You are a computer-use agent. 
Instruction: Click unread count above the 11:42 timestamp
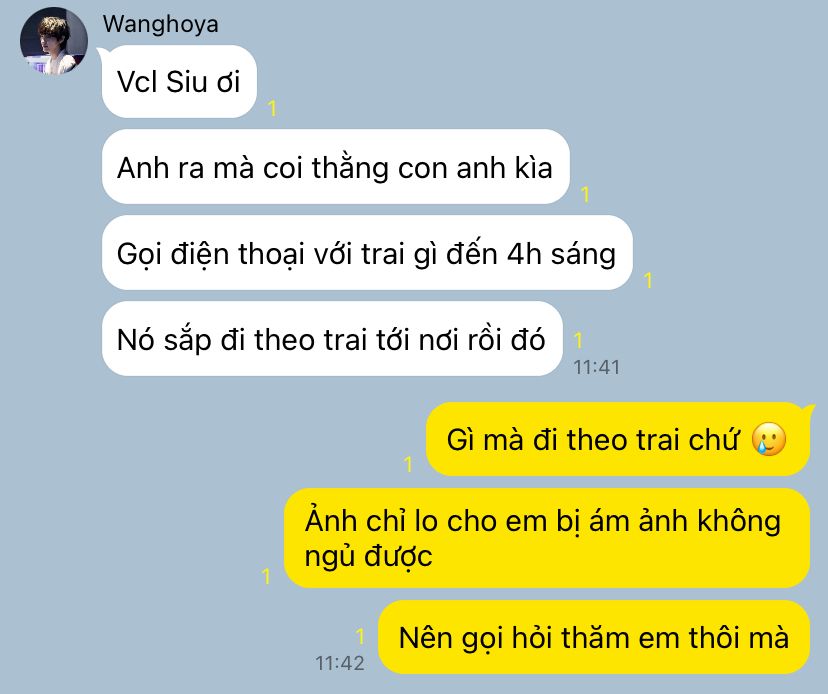click(x=360, y=636)
